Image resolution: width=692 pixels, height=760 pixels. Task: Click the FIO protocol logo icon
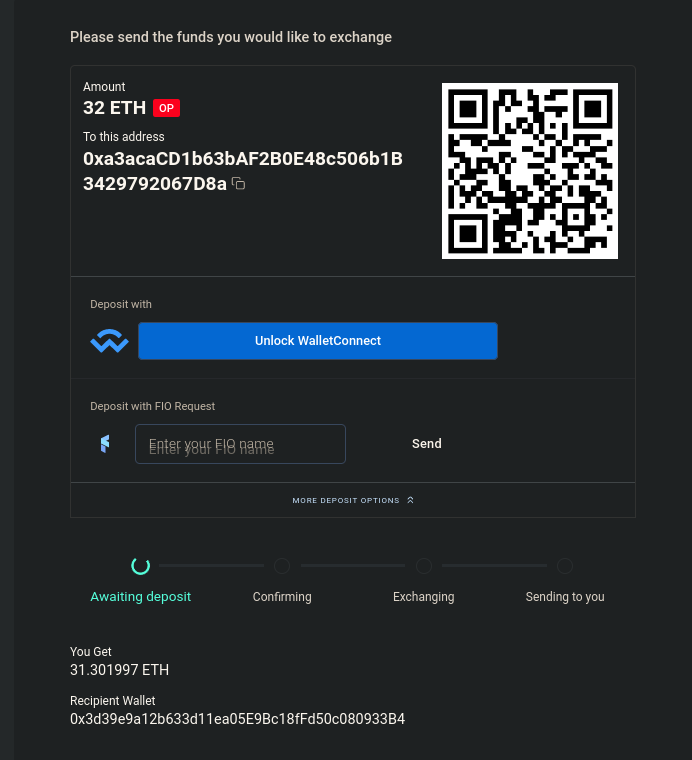tap(105, 443)
